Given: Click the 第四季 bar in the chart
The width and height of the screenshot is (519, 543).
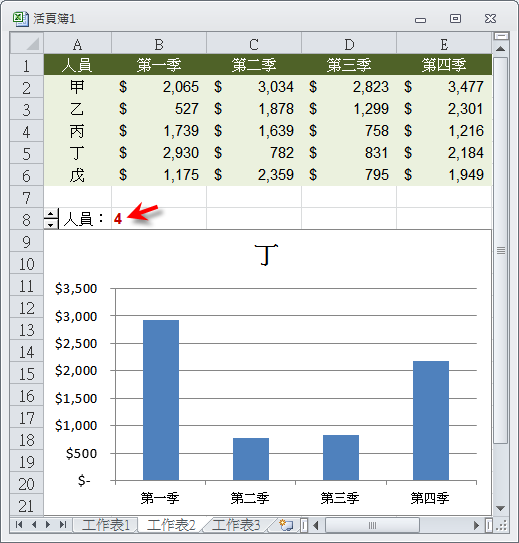Looking at the screenshot, I should 431,420.
